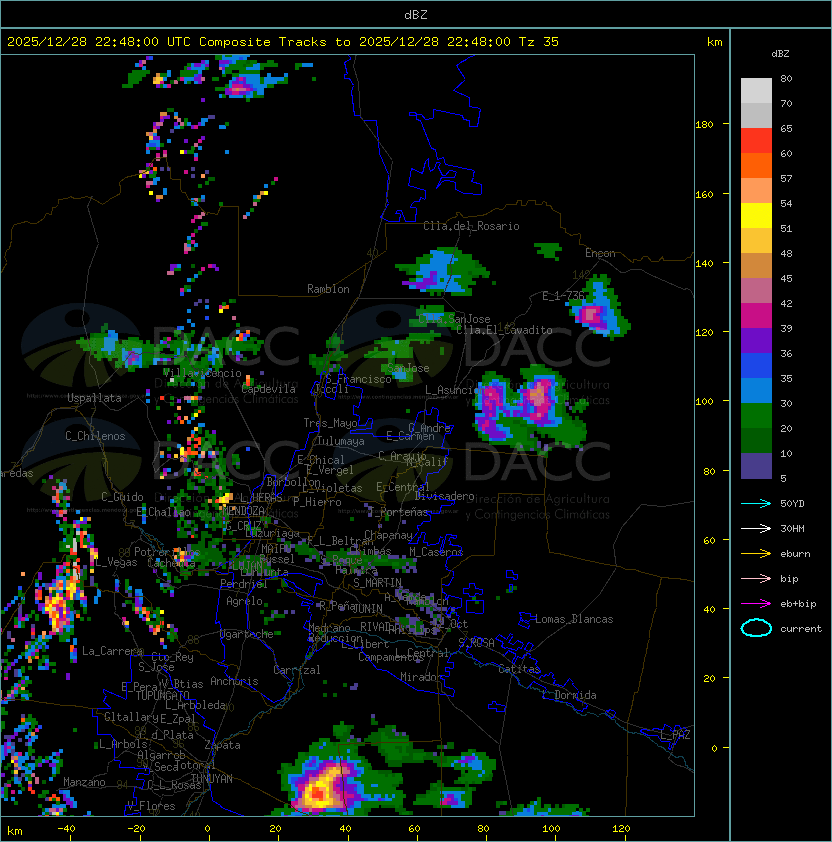Image resolution: width=832 pixels, height=842 pixels.
Task: Click the Uspallata map label
Action: pos(94,398)
